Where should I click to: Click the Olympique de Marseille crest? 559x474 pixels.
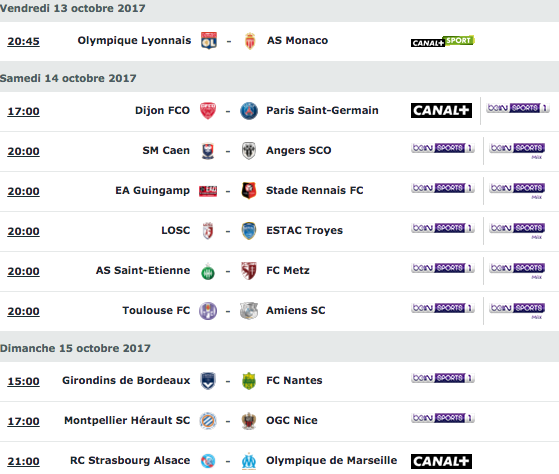tap(249, 461)
